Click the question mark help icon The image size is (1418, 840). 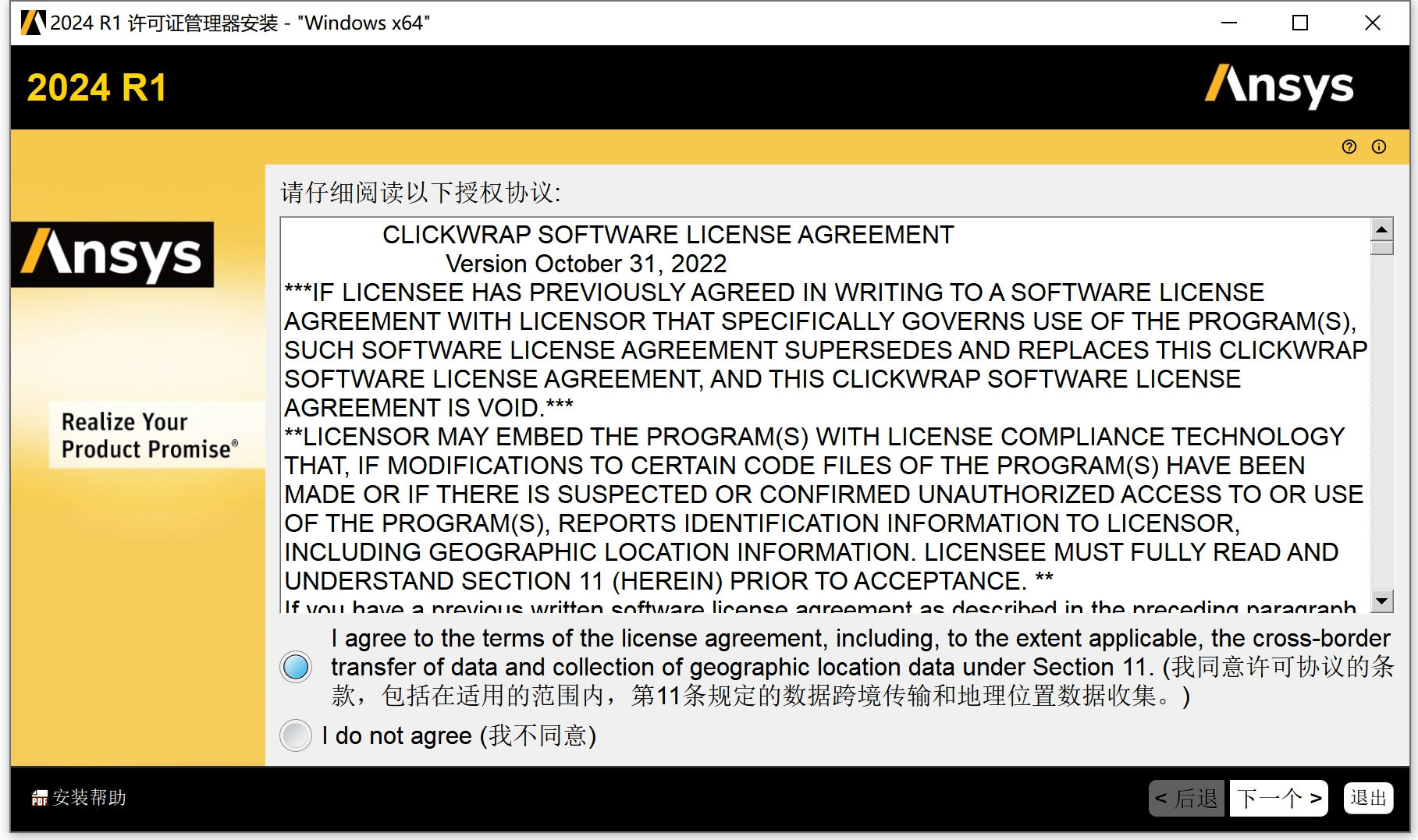coord(1349,147)
